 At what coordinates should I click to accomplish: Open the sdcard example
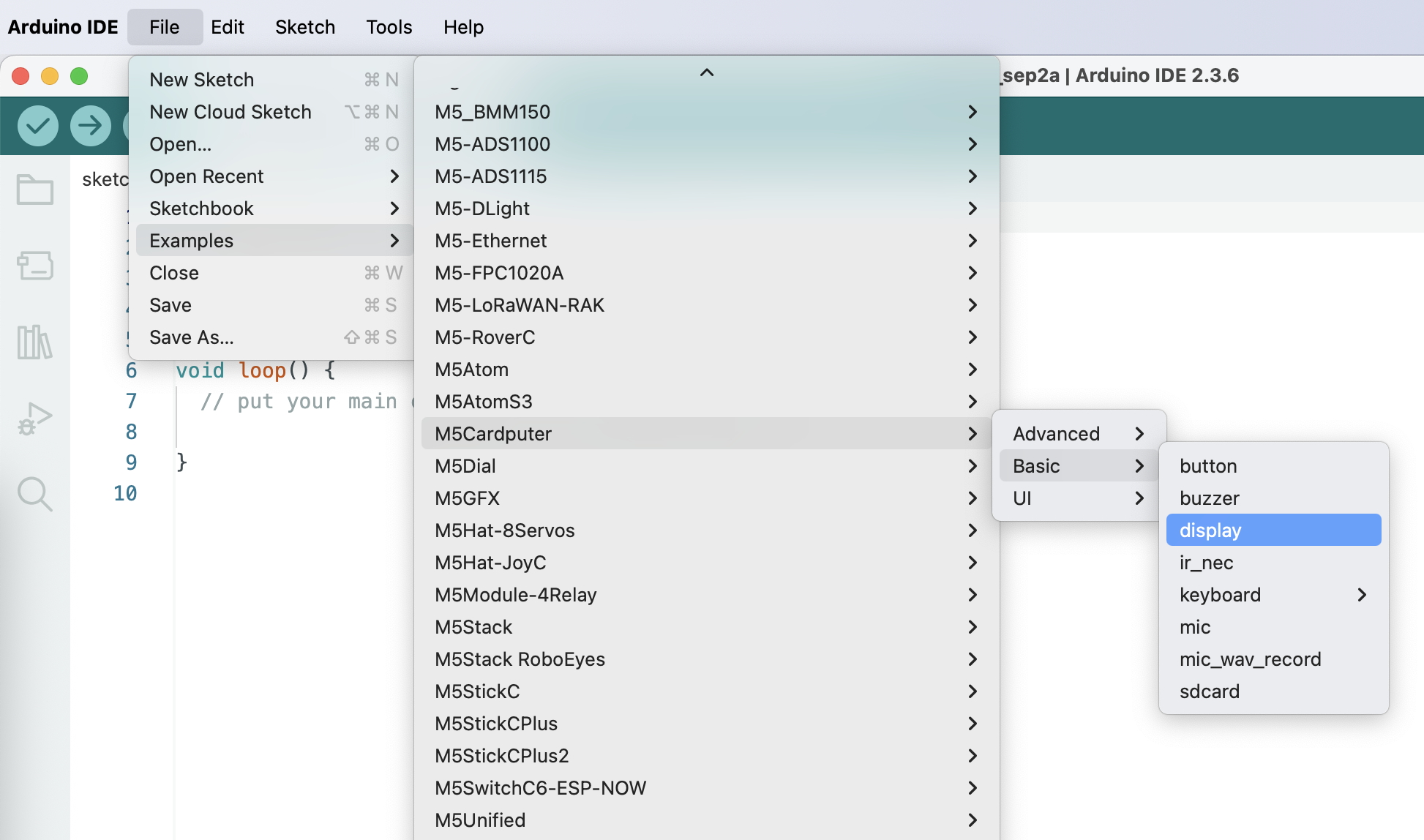(1273, 691)
